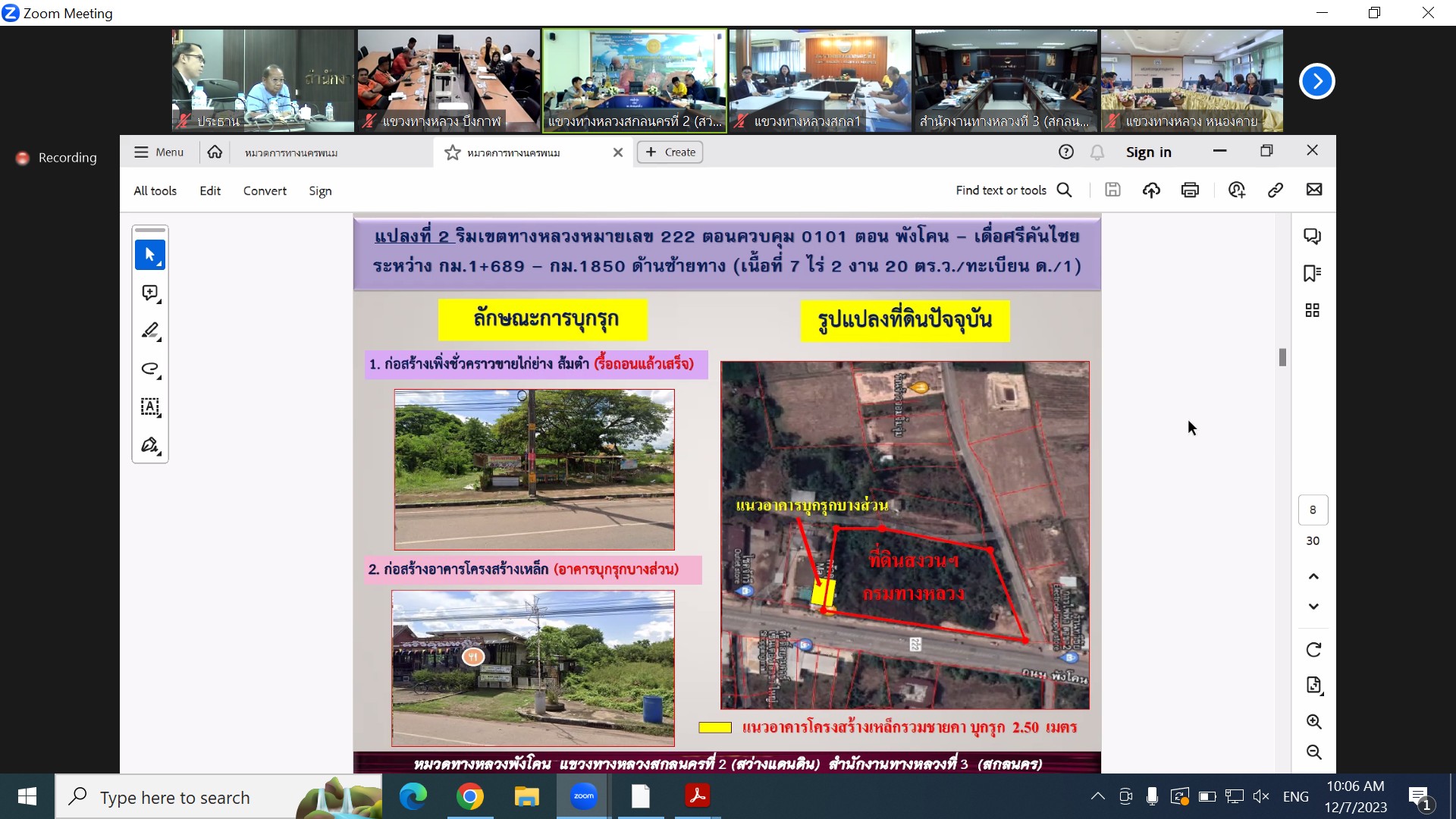Select the add comment tool
Image resolution: width=1456 pixels, height=819 pixels.
click(149, 293)
